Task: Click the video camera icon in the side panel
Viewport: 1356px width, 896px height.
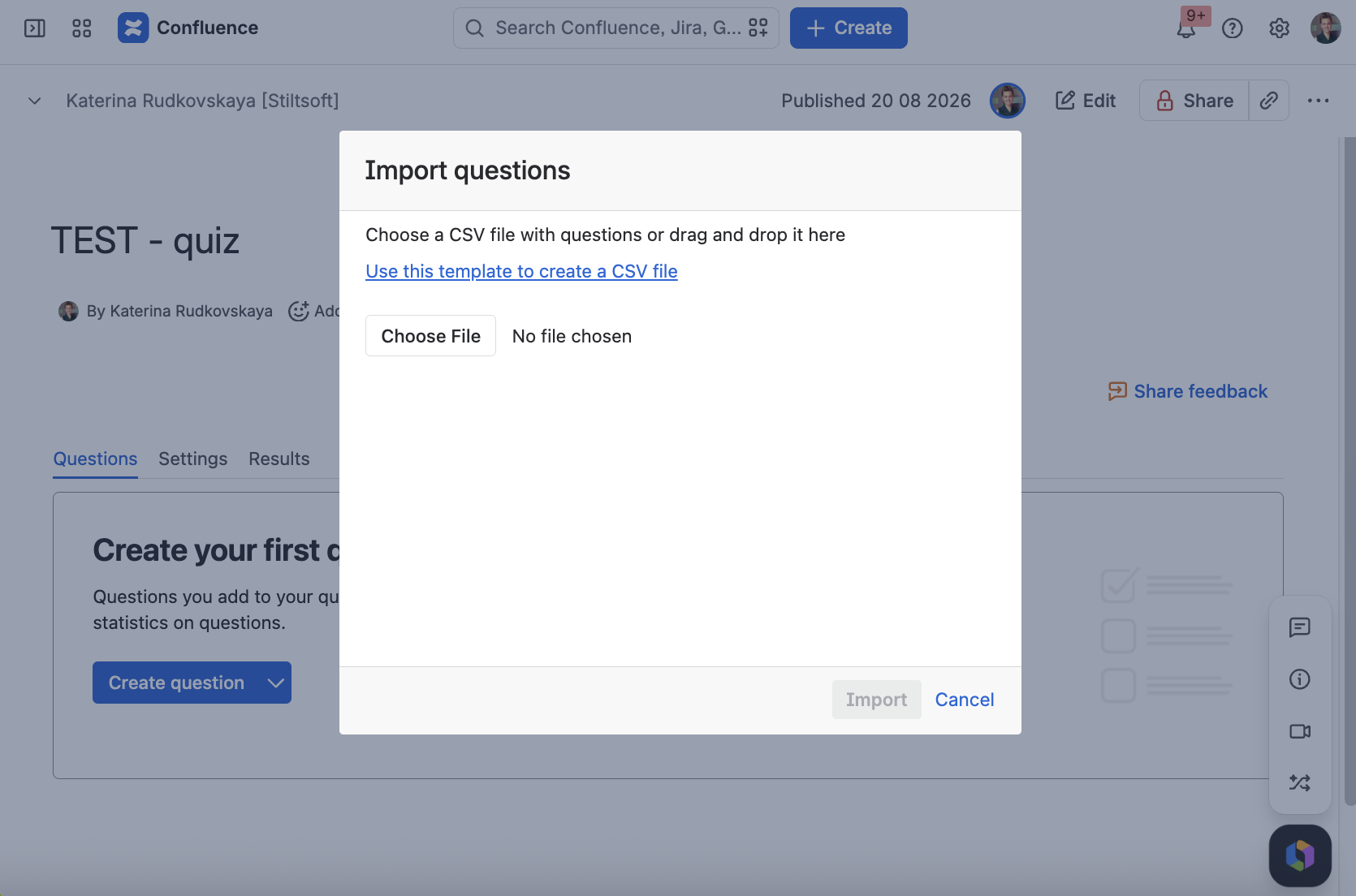Action: point(1300,731)
